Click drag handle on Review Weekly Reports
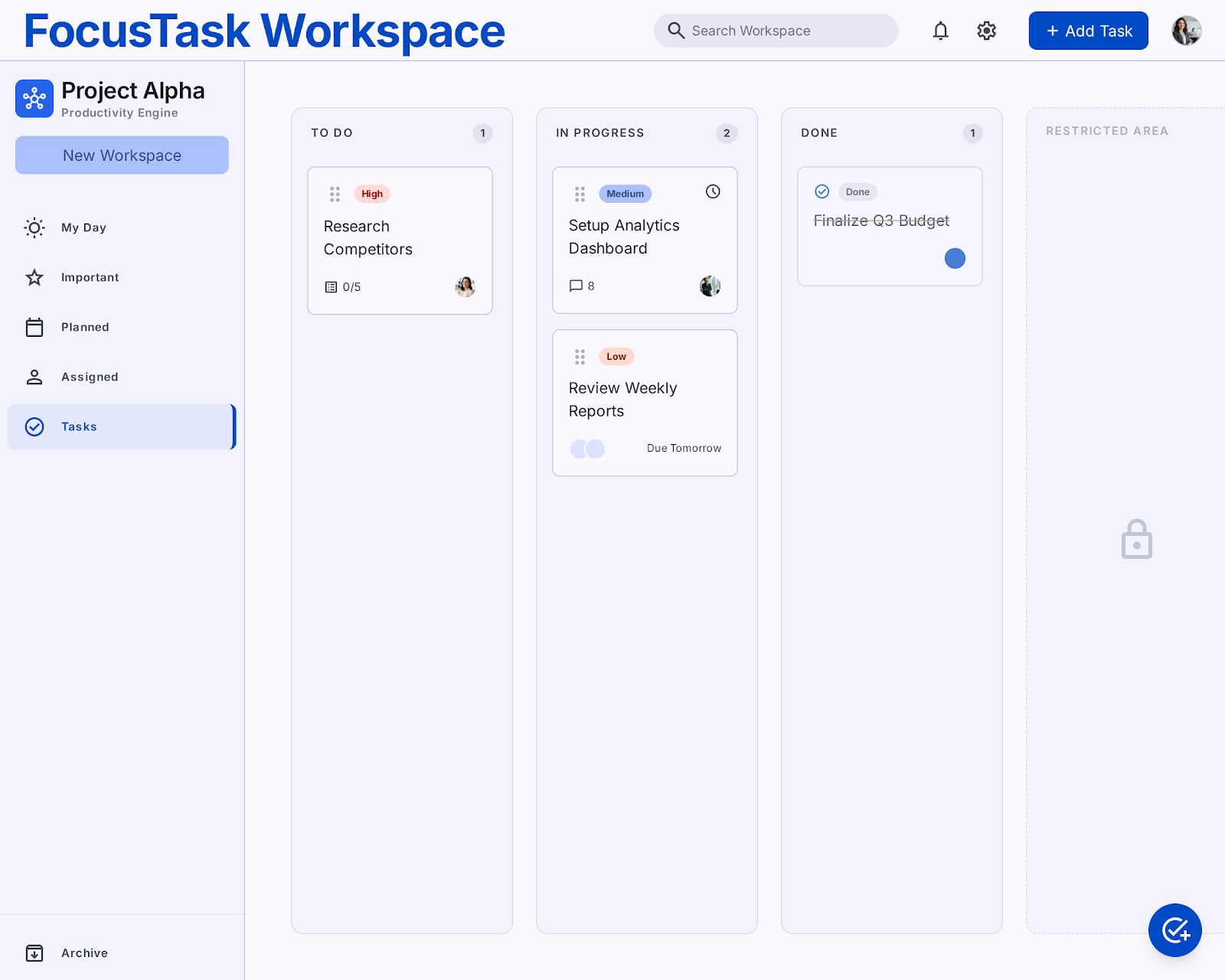The width and height of the screenshot is (1225, 980). point(580,357)
